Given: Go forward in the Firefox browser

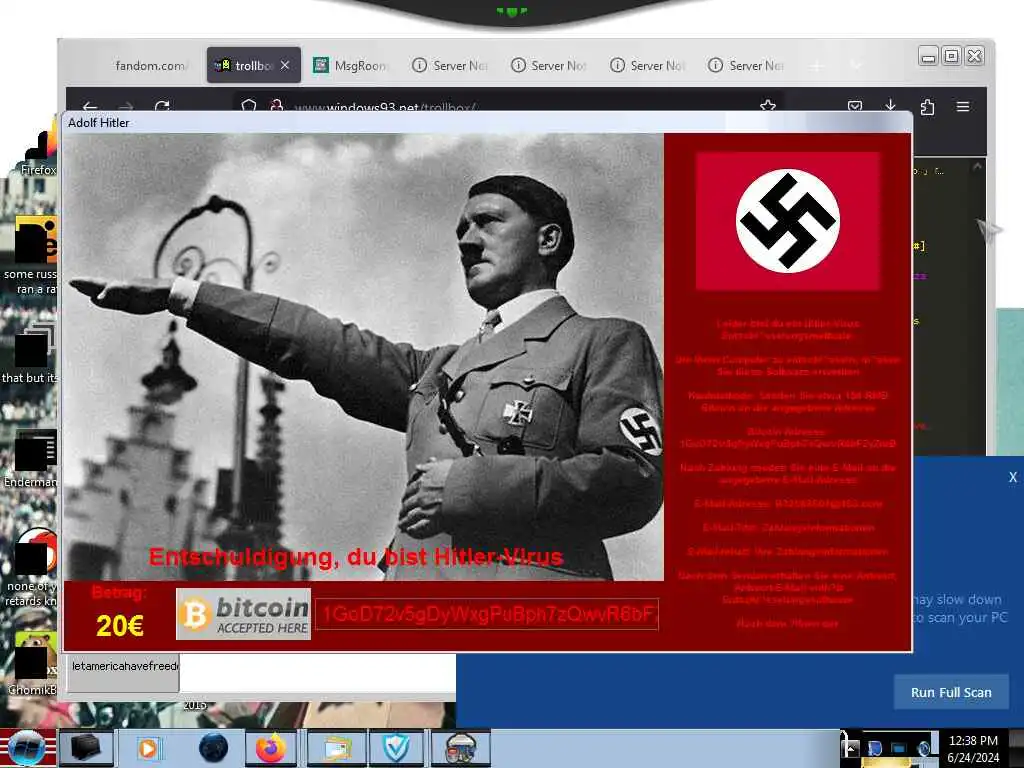Looking at the screenshot, I should (x=126, y=106).
